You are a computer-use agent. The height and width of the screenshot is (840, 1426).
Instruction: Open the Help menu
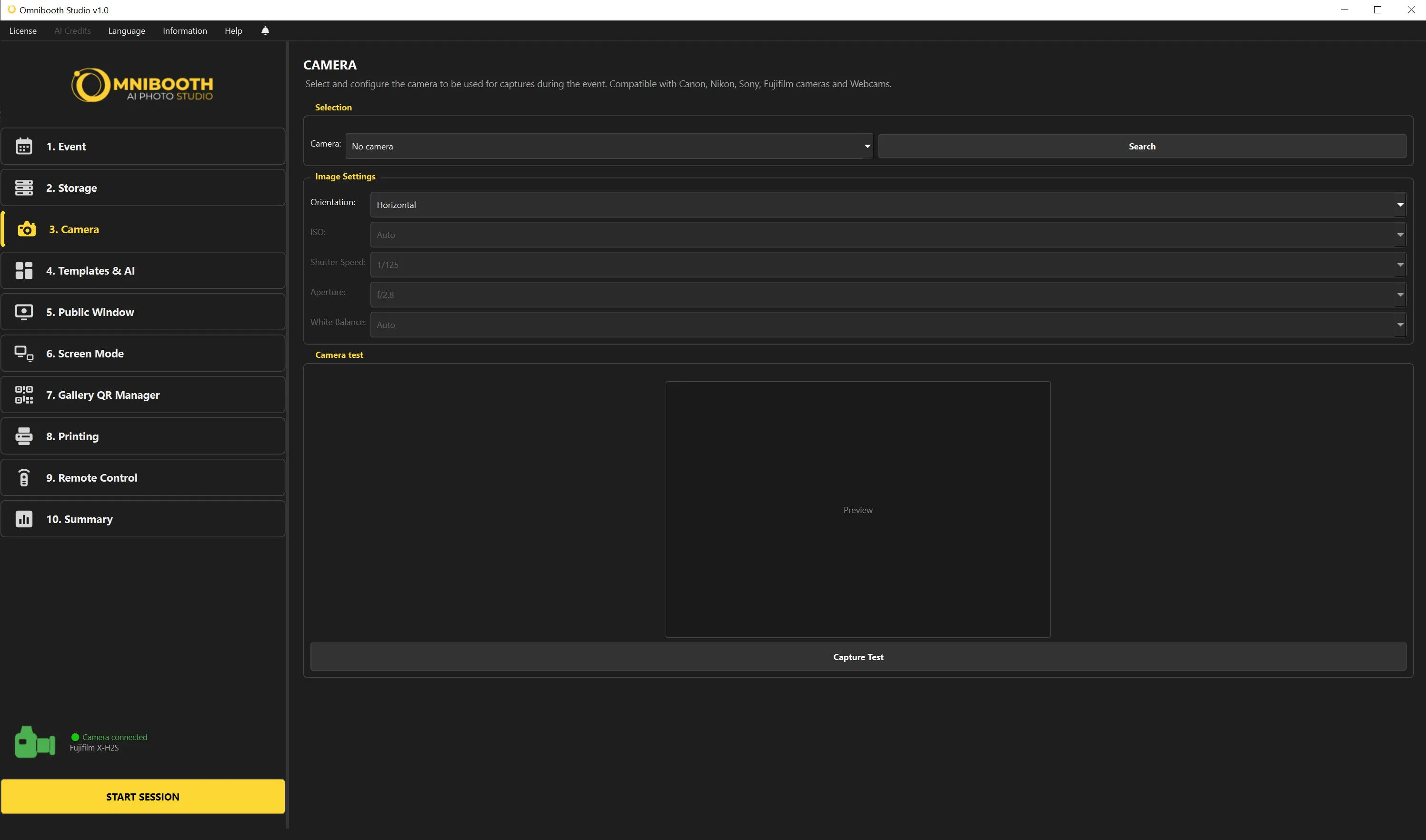tap(233, 30)
